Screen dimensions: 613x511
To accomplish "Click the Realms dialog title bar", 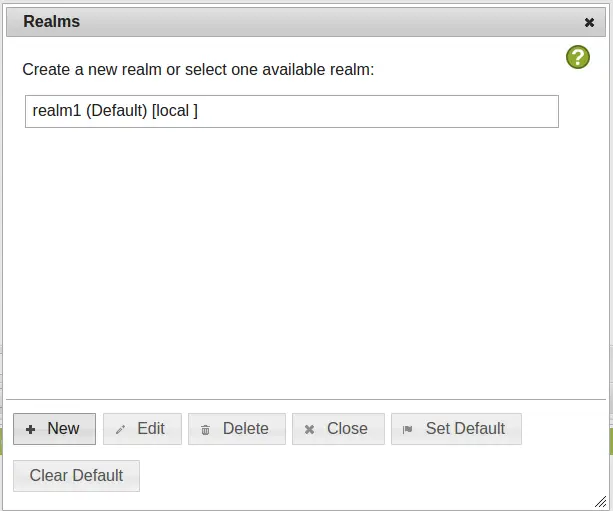I will [x=306, y=22].
